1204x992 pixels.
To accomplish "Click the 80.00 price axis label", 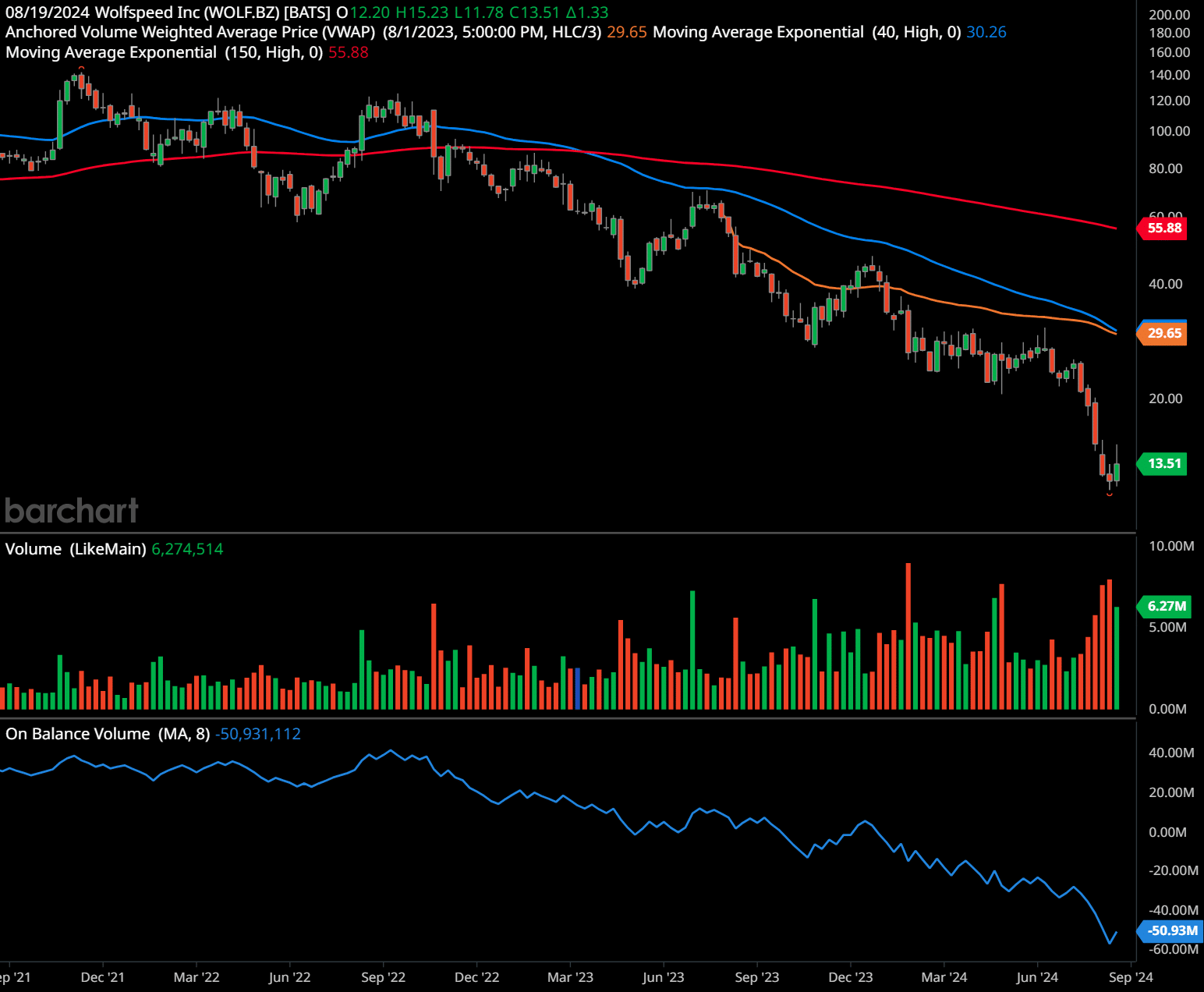I will click(x=1165, y=168).
